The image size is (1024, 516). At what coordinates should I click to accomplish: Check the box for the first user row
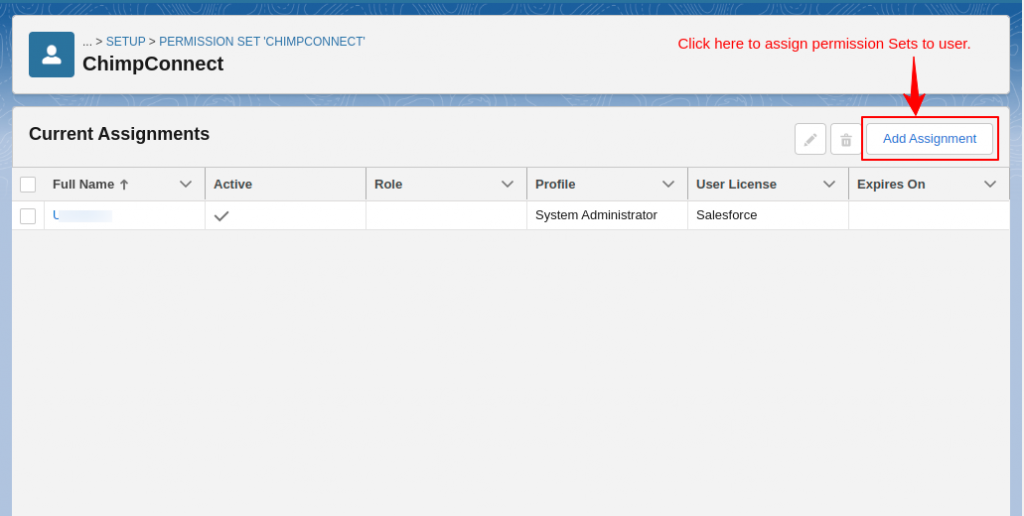coord(28,216)
